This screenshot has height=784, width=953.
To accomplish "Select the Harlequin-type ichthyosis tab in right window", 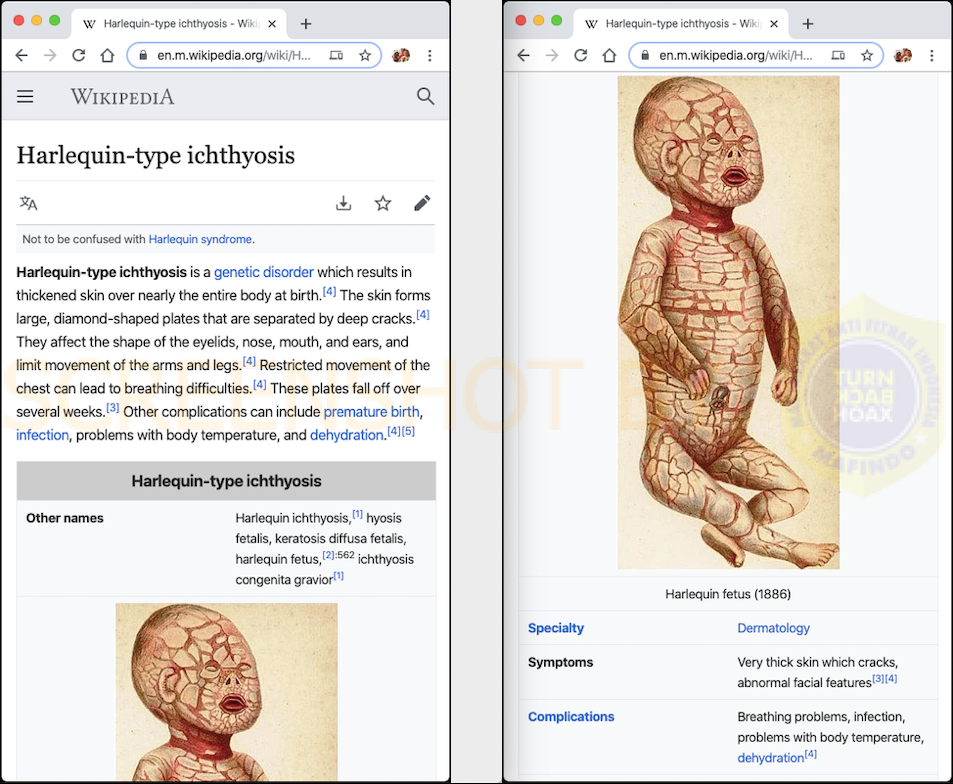I will [682, 24].
